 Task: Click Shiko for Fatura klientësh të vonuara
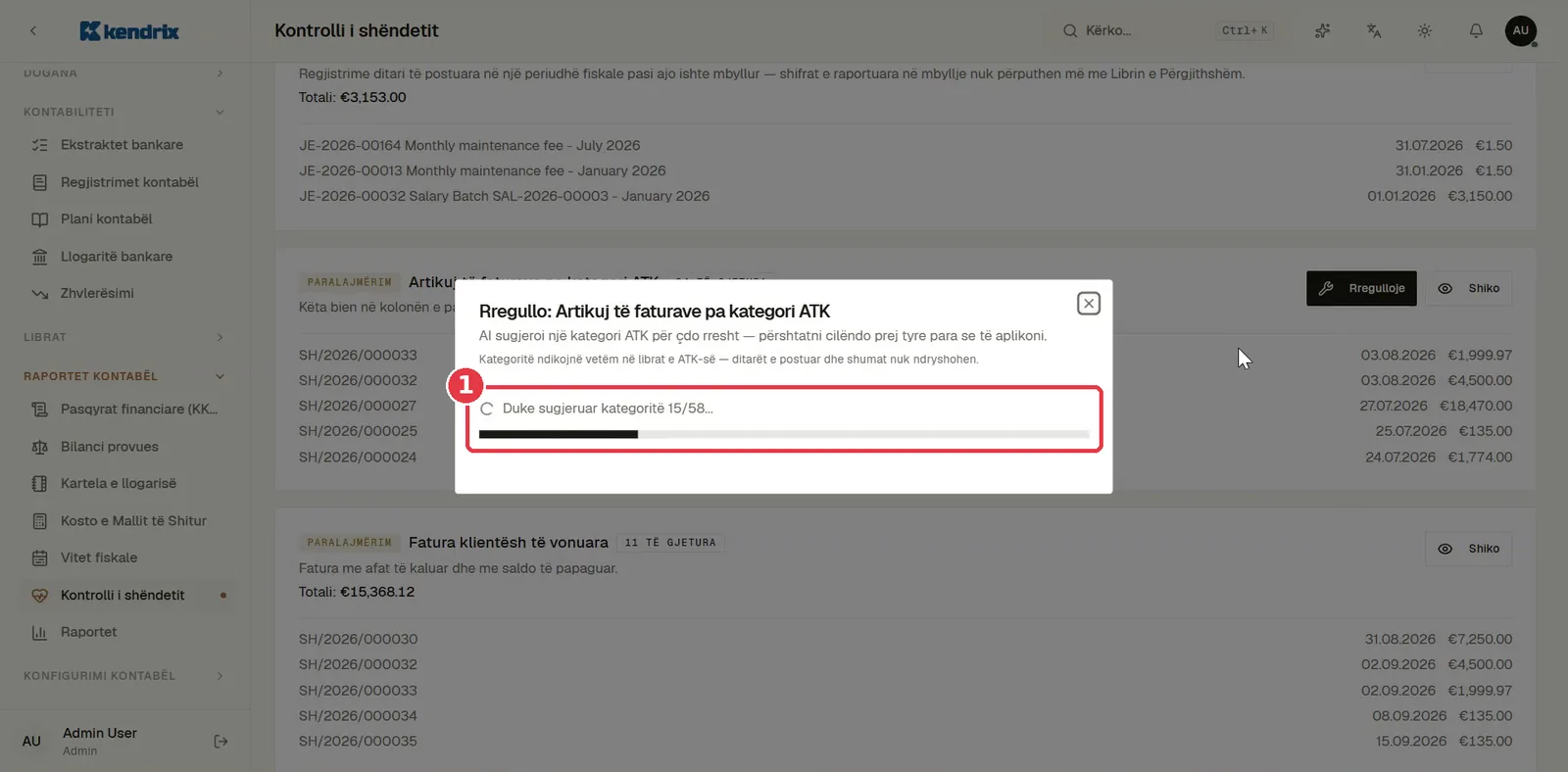point(1468,549)
